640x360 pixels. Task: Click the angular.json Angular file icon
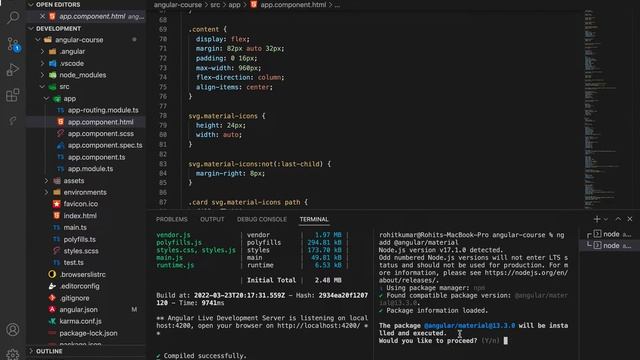52,309
